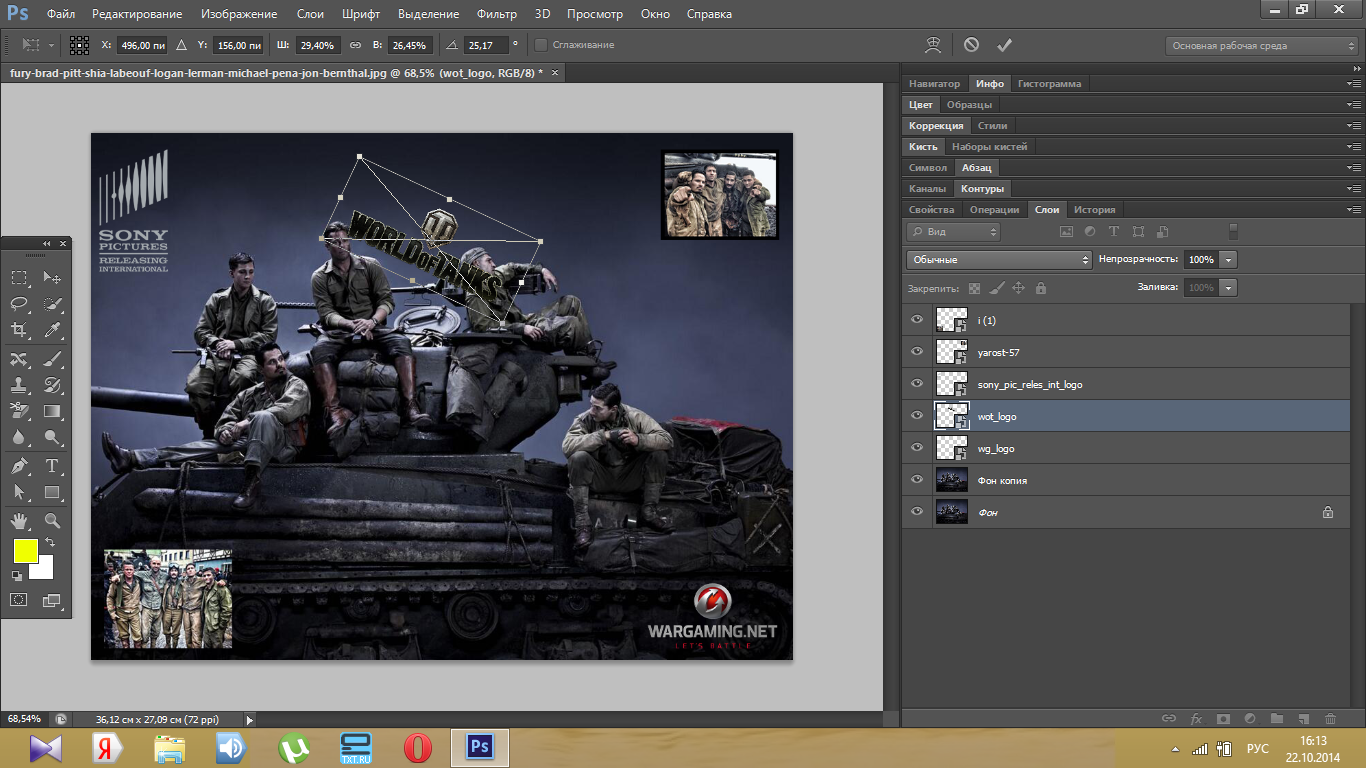This screenshot has height=768, width=1366.
Task: Open the status bar info arrow
Action: [249, 719]
